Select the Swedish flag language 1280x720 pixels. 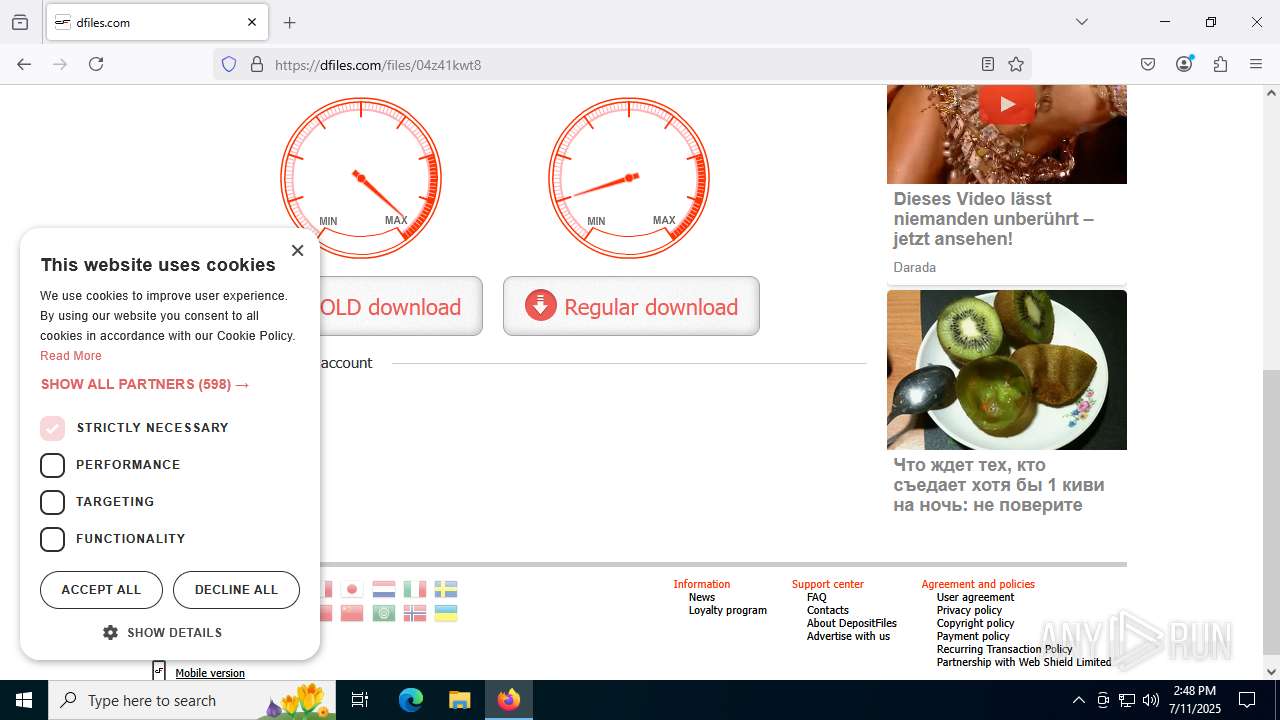pos(446,589)
